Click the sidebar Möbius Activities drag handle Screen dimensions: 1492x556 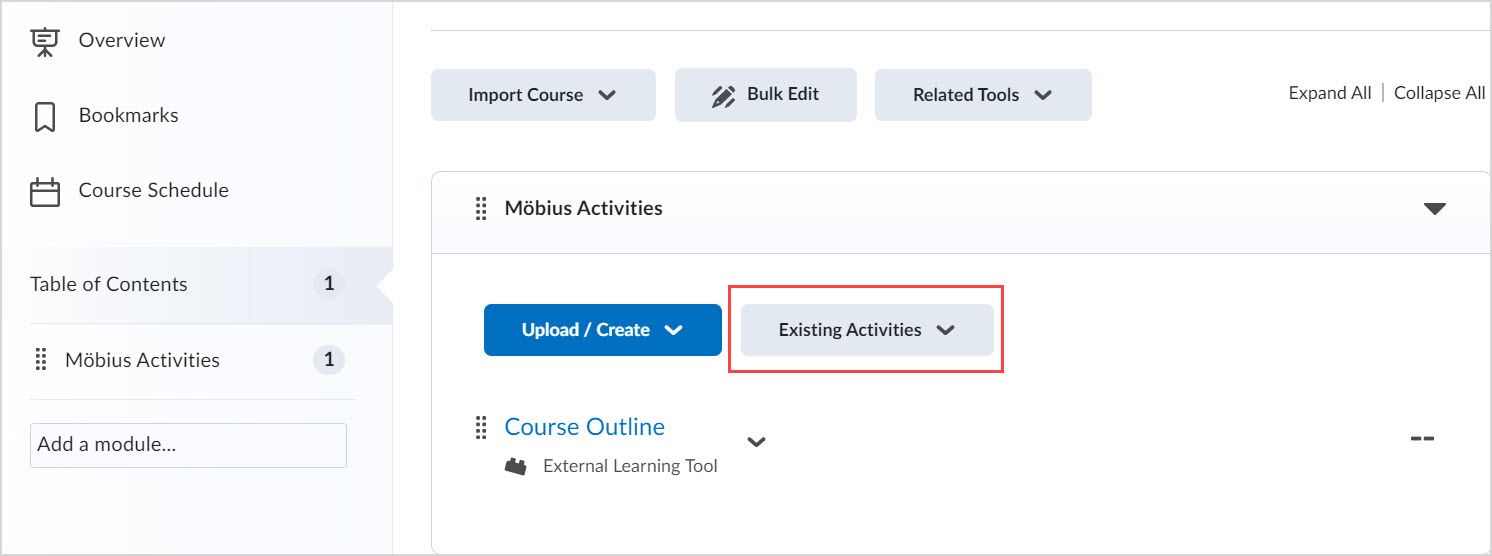click(x=41, y=360)
